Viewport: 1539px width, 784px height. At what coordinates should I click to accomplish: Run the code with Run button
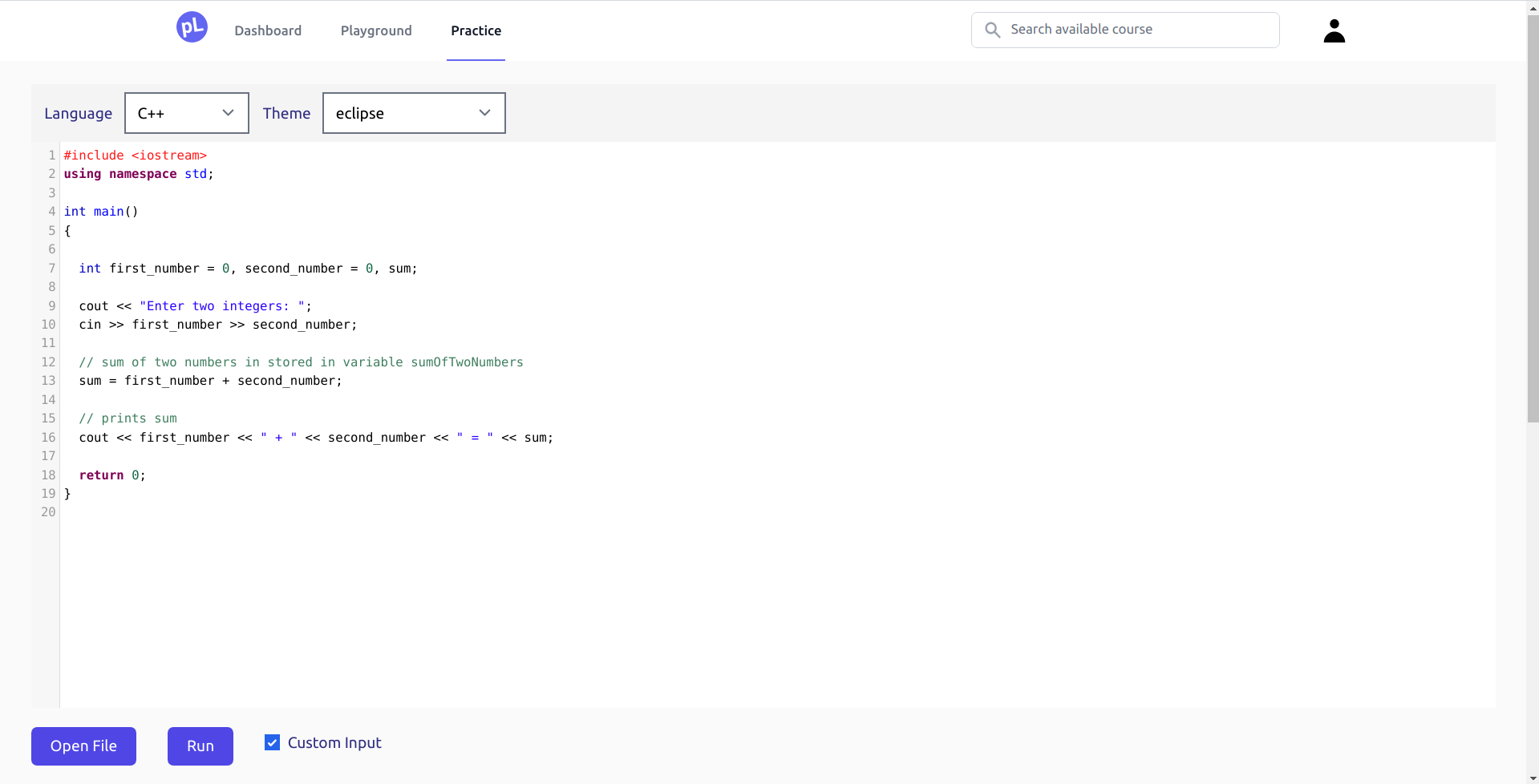(x=200, y=746)
